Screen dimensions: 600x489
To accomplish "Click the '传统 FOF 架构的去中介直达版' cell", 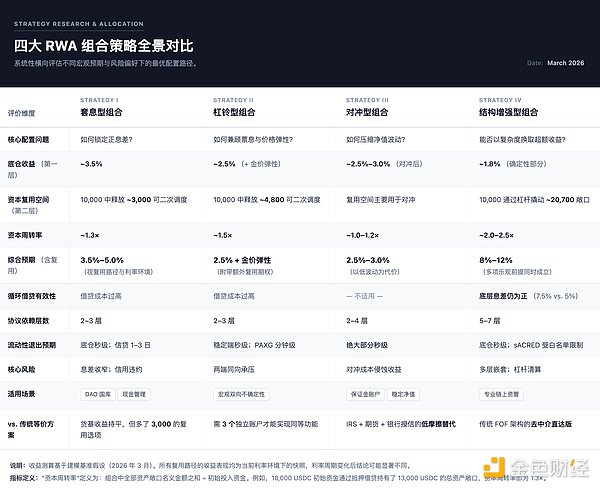I will point(525,424).
